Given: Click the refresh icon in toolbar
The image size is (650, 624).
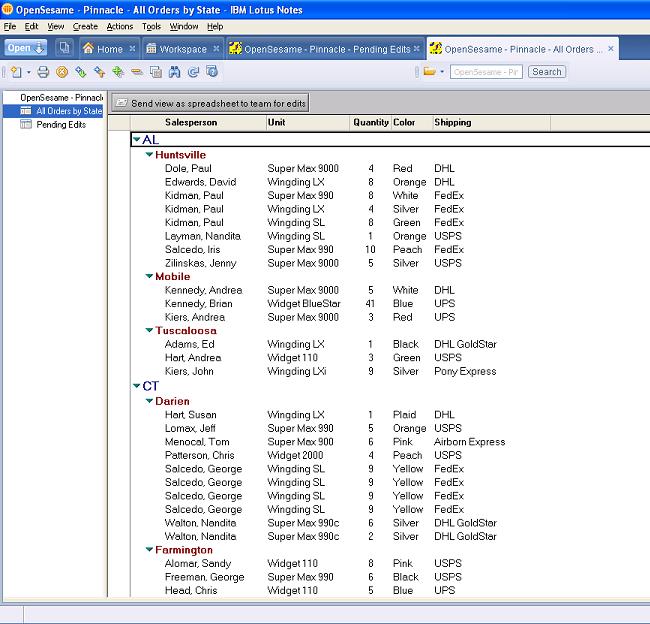Looking at the screenshot, I should [193, 72].
